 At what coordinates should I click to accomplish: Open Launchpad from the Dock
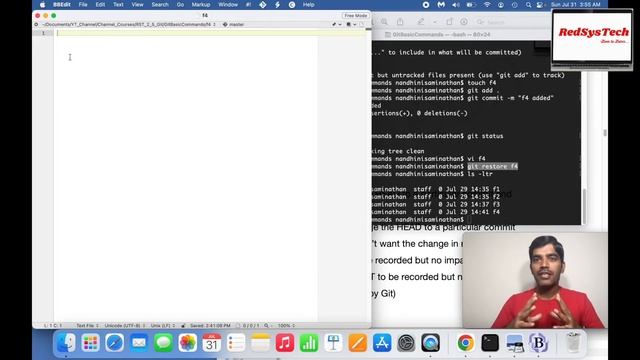pyautogui.click(x=90, y=343)
